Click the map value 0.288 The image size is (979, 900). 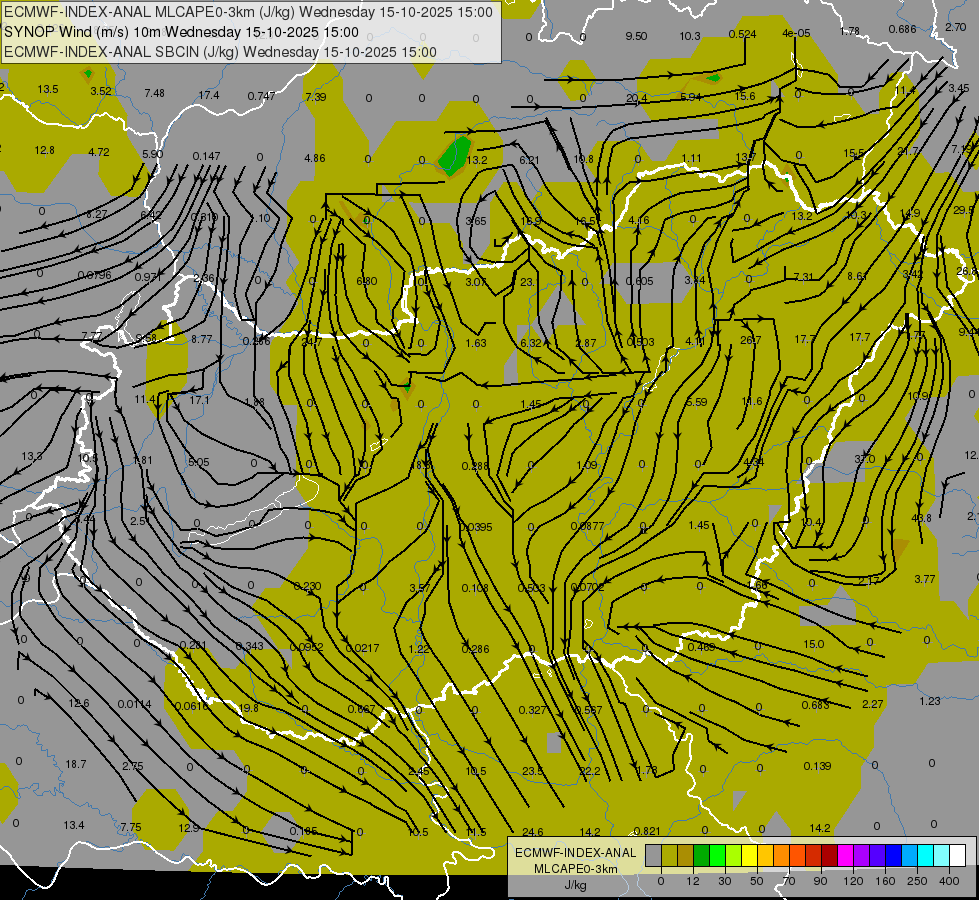click(475, 466)
